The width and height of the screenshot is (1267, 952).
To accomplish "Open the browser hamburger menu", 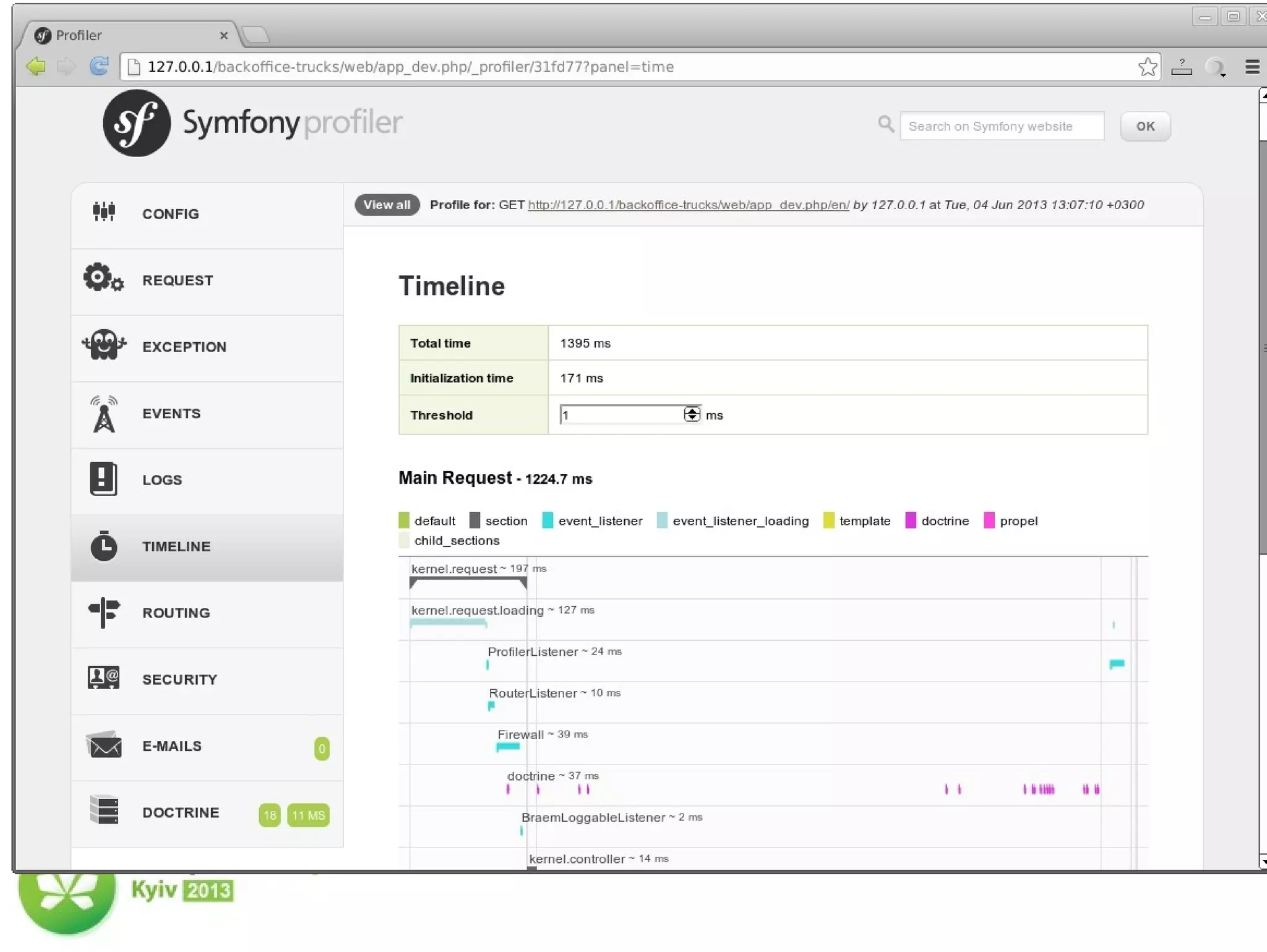I will click(x=1252, y=67).
